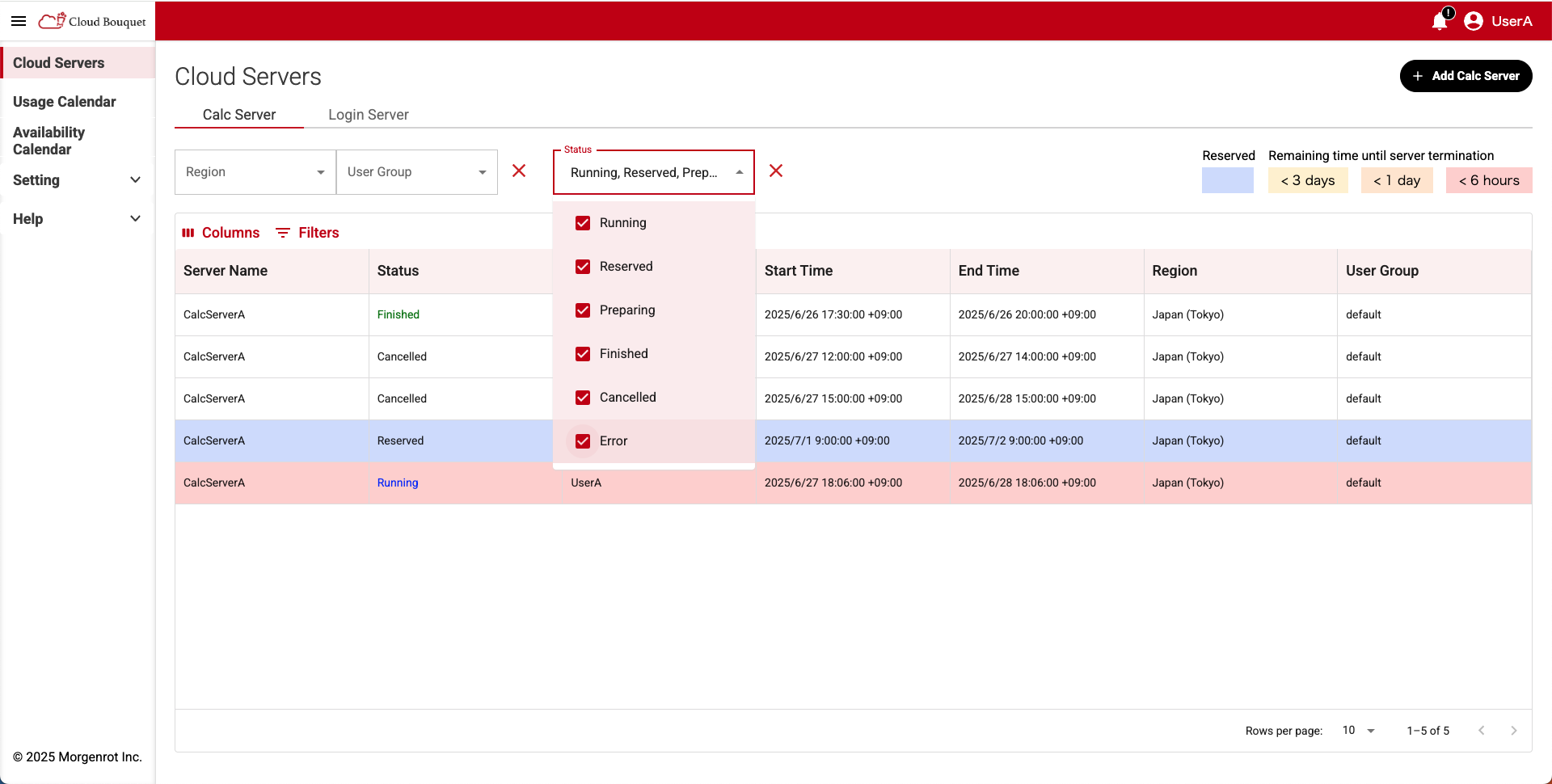Click the UserA account avatar
Screen dimensions: 1552x784
coord(1474,21)
